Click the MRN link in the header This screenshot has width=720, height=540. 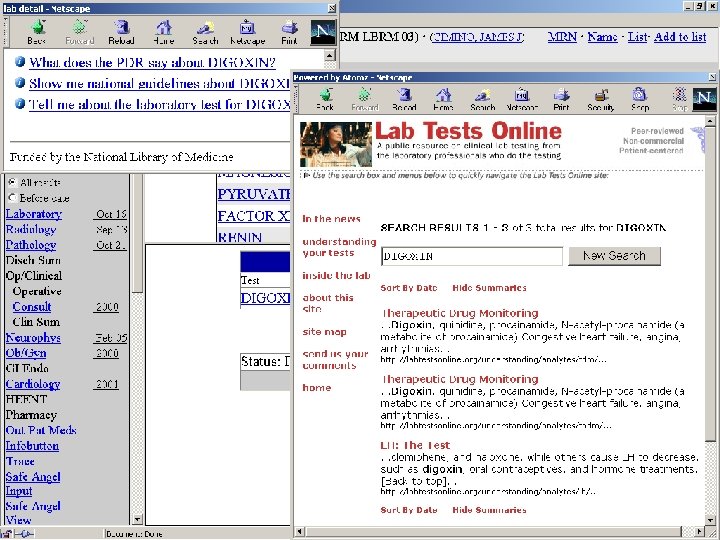(562, 37)
